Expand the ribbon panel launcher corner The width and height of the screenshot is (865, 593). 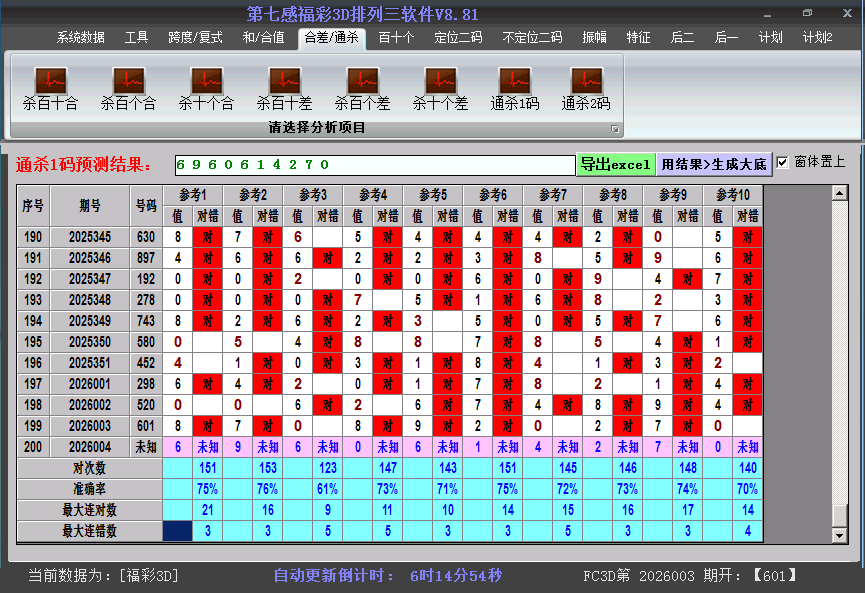(615, 129)
